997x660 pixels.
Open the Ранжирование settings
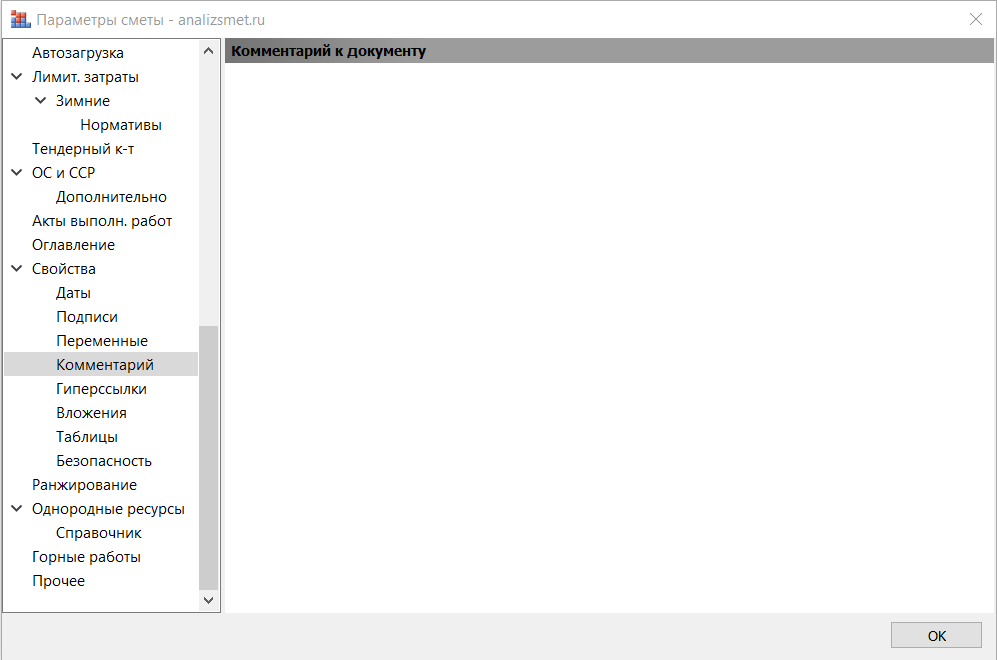[85, 485]
